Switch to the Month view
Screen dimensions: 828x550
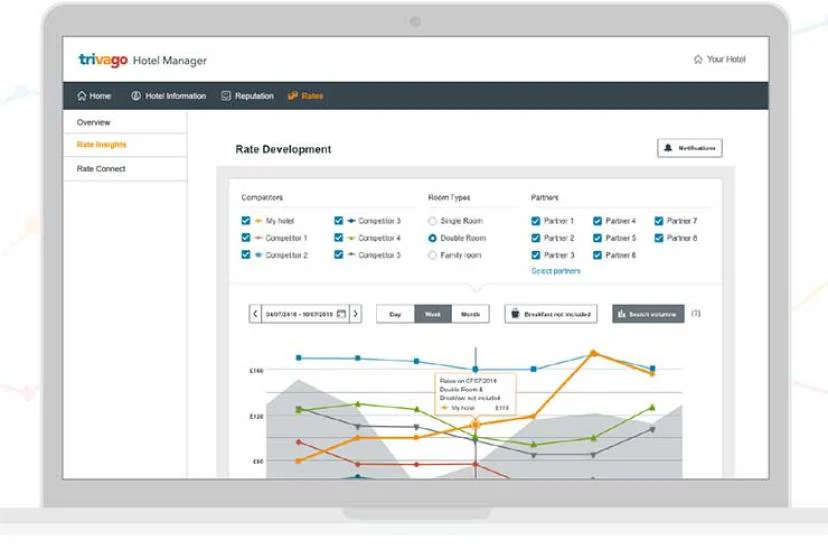pyautogui.click(x=470, y=314)
